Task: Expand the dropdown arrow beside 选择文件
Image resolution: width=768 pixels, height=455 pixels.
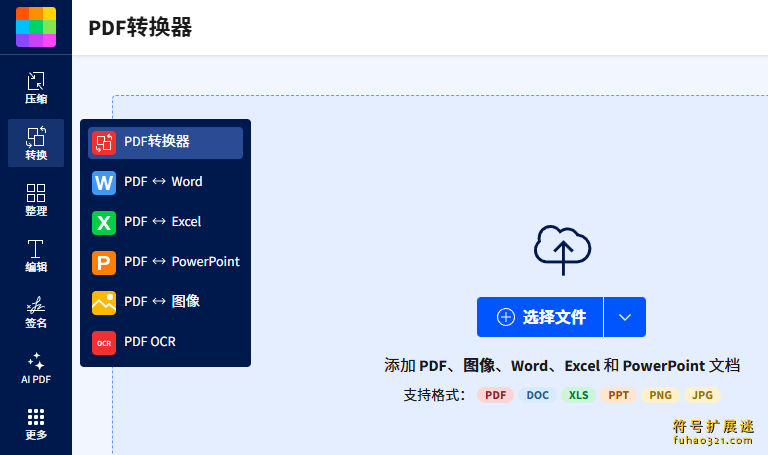Action: [x=625, y=317]
